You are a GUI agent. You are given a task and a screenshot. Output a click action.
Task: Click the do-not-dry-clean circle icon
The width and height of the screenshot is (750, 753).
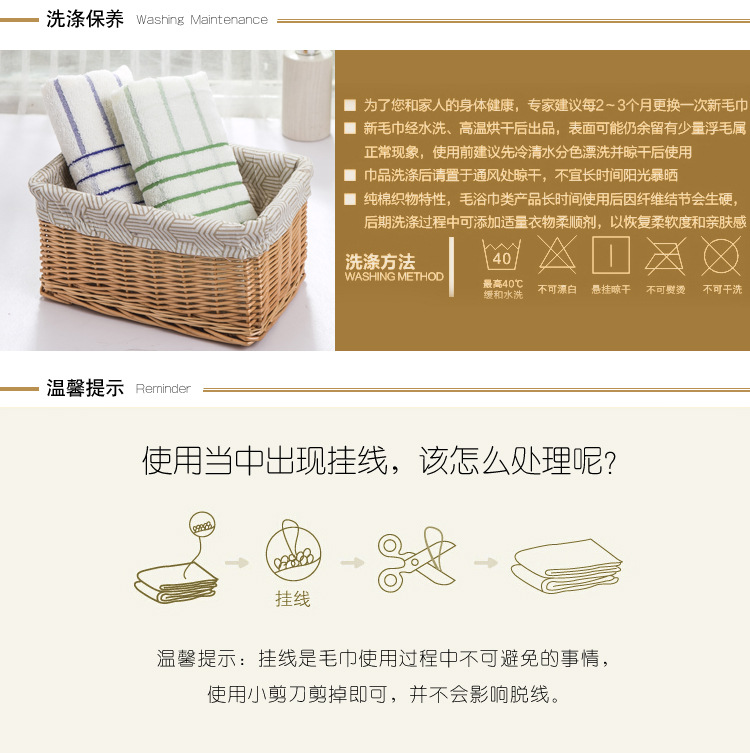tap(721, 256)
